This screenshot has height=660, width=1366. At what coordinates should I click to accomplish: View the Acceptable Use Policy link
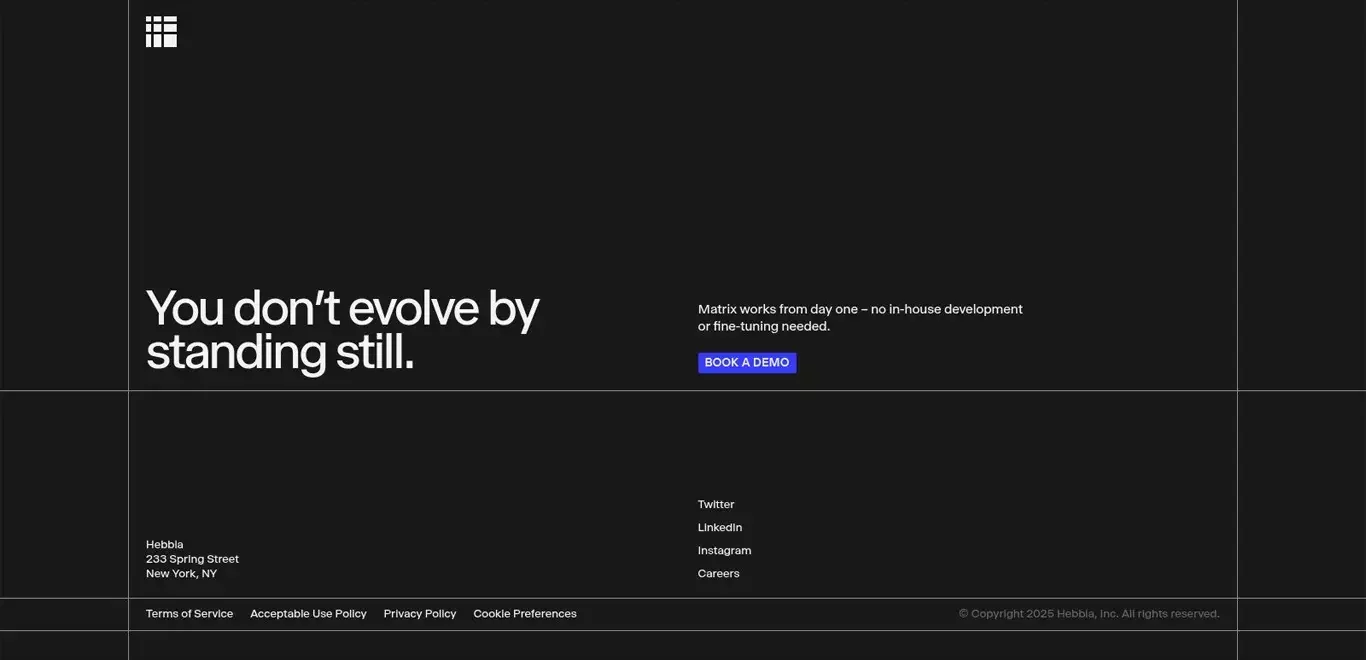308,614
